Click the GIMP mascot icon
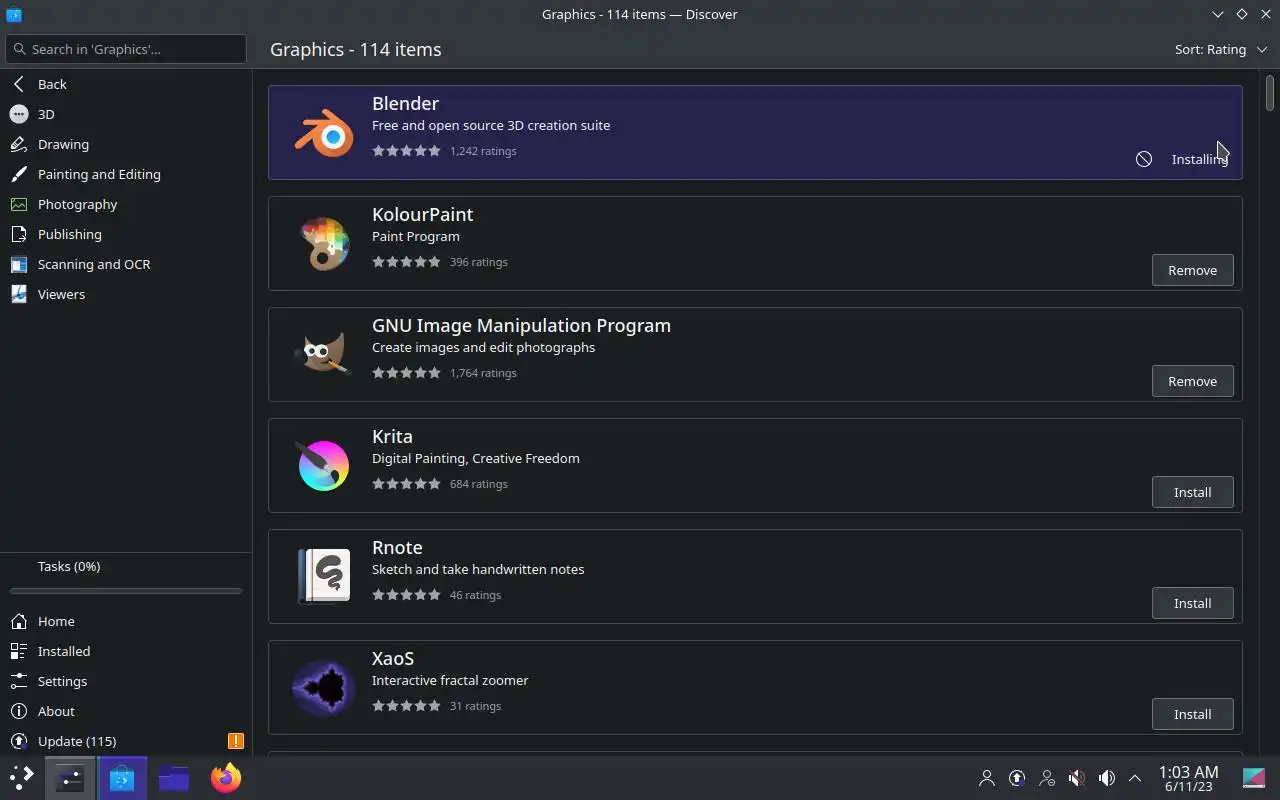This screenshot has width=1280, height=800. click(x=324, y=354)
